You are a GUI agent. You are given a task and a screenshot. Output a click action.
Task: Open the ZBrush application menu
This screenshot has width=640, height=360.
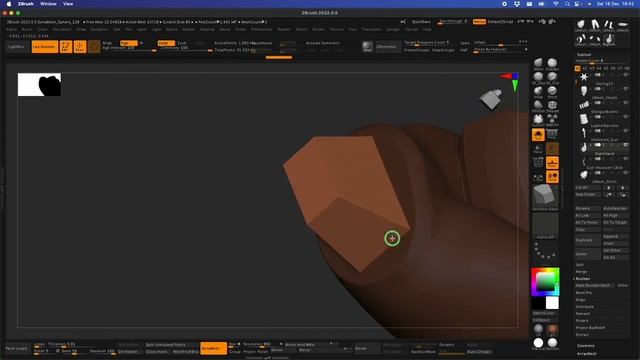25,4
